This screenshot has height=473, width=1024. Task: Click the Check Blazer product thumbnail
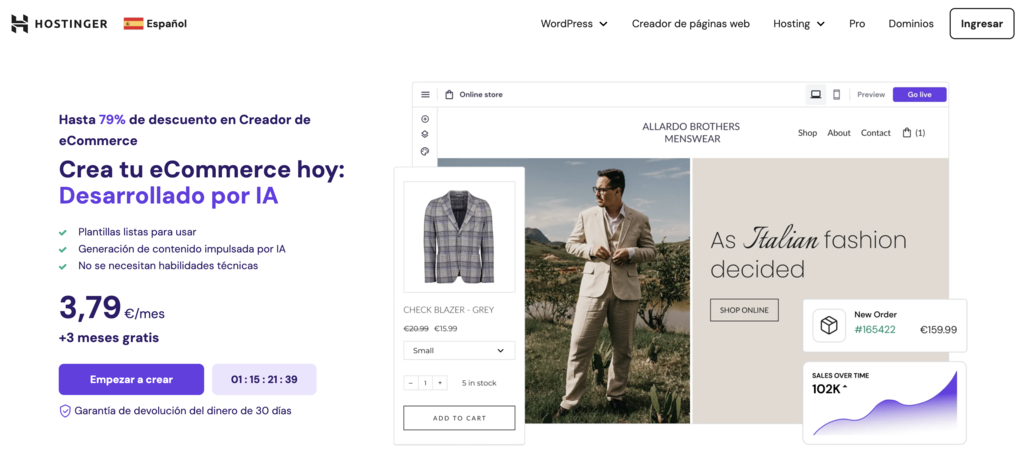(x=459, y=237)
